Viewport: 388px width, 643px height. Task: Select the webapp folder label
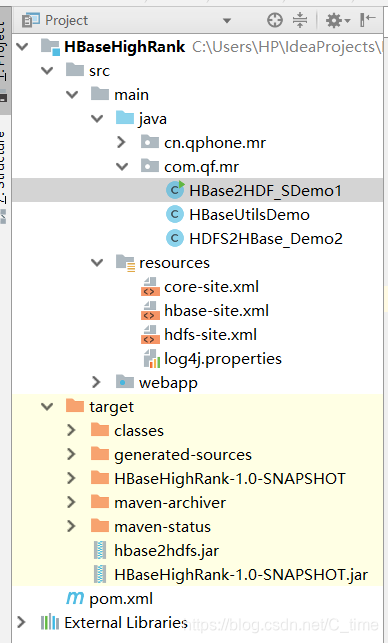coord(168,383)
